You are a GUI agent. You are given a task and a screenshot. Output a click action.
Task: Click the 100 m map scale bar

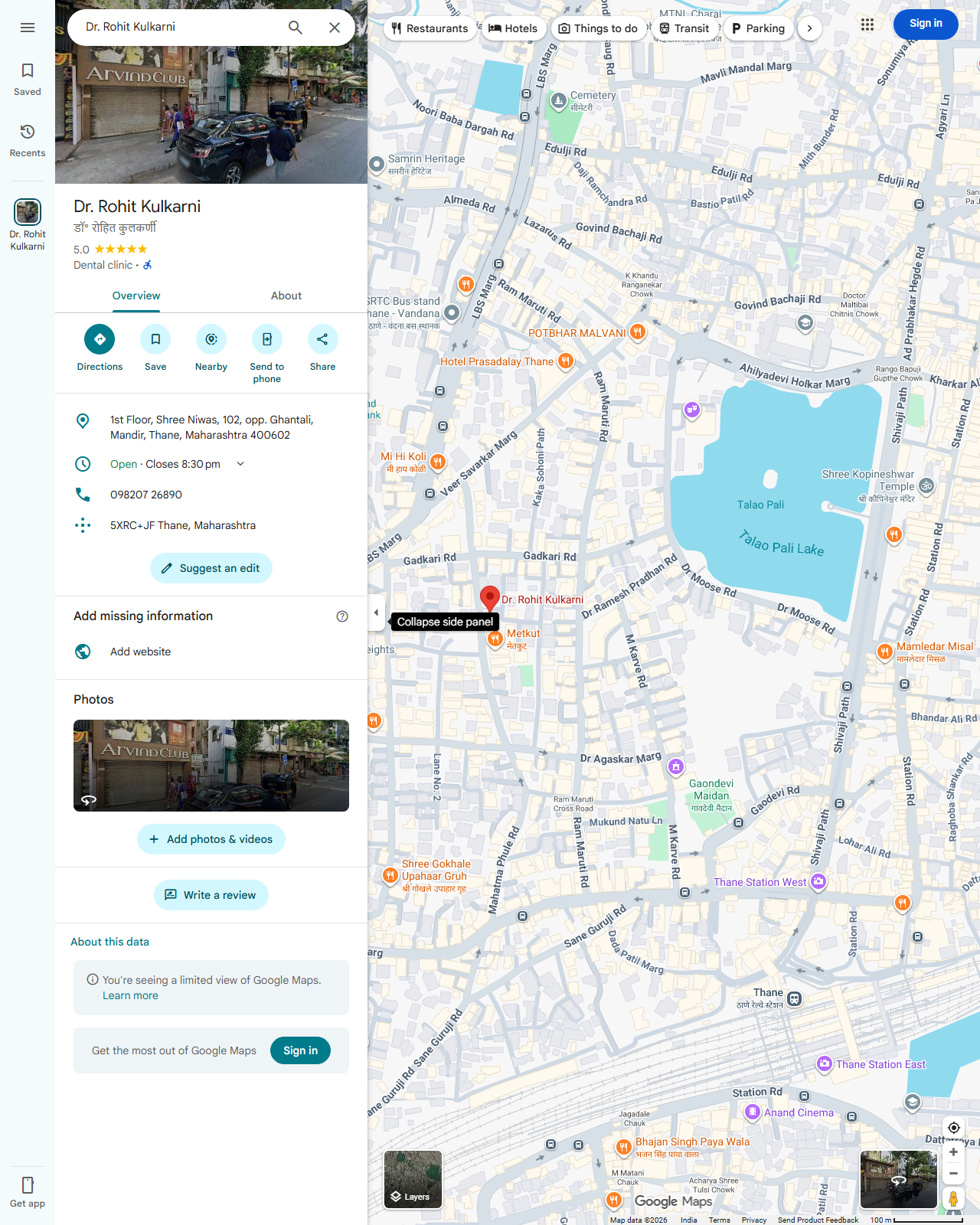coord(916,1220)
